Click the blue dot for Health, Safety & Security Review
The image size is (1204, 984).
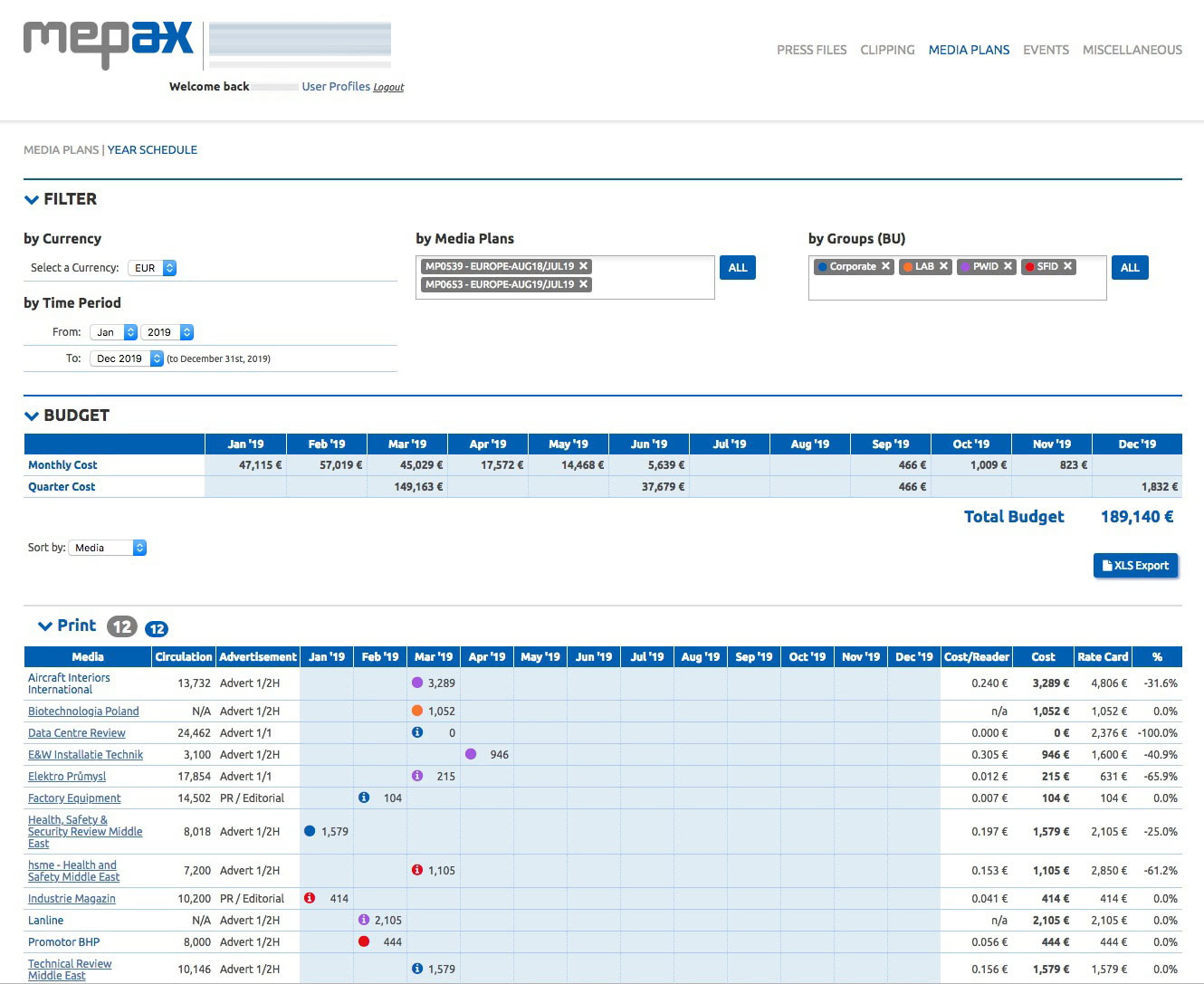click(x=311, y=831)
